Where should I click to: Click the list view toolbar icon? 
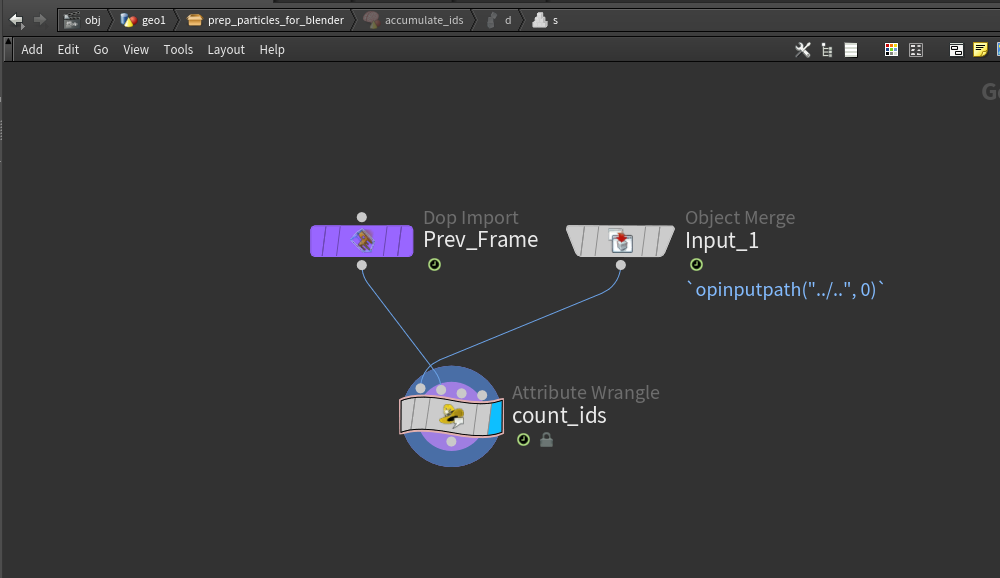pyautogui.click(x=851, y=50)
